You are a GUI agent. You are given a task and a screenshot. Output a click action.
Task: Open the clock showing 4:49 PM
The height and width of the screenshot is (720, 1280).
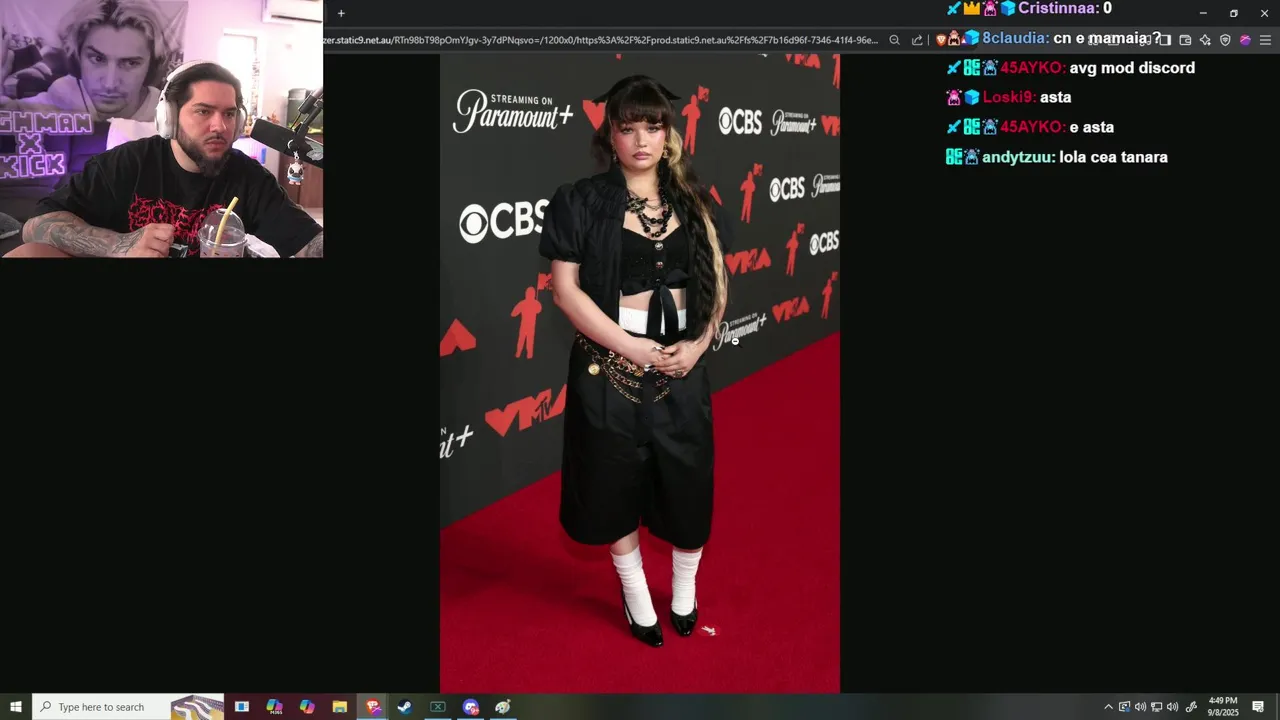coord(1223,706)
